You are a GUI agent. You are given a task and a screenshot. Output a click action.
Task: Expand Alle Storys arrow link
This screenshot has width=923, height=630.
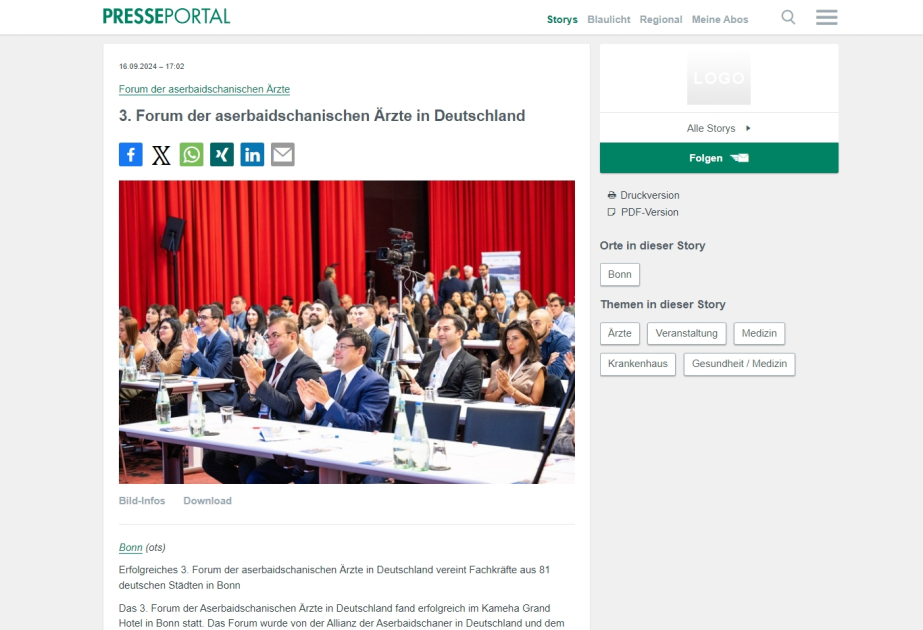(x=719, y=128)
